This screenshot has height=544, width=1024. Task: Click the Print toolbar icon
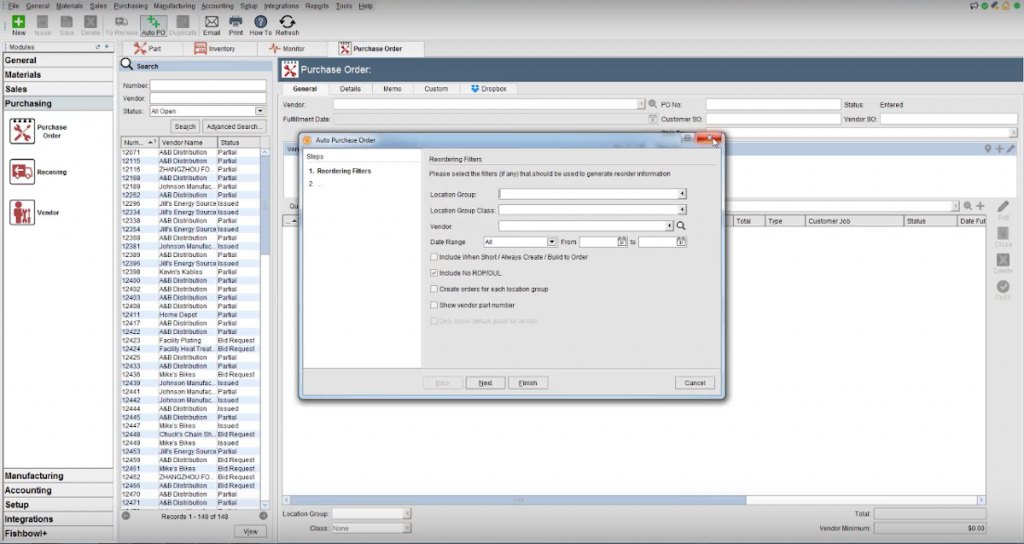pyautogui.click(x=236, y=24)
